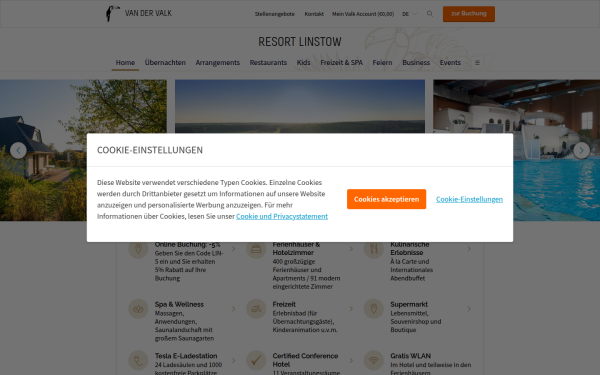600x375 pixels.
Task: Click the Certified Conference Hotel checkmark icon
Action: (x=256, y=360)
